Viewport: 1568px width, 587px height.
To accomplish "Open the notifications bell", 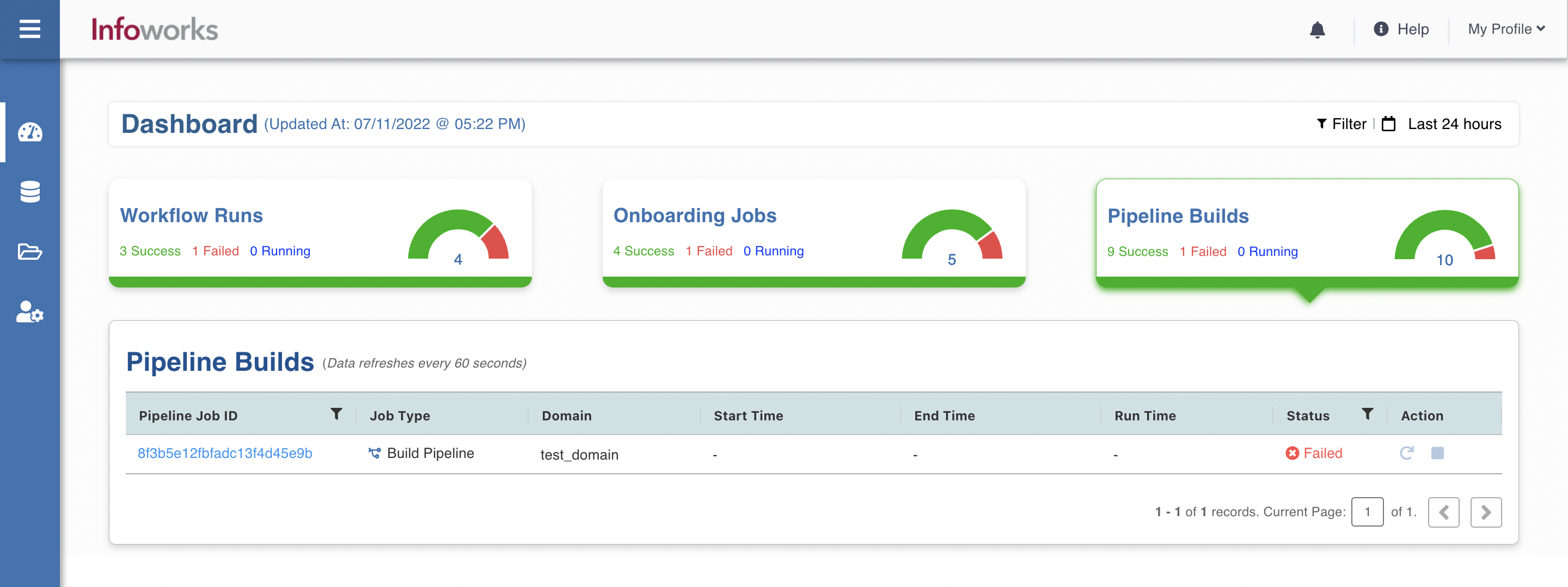I will click(x=1317, y=29).
